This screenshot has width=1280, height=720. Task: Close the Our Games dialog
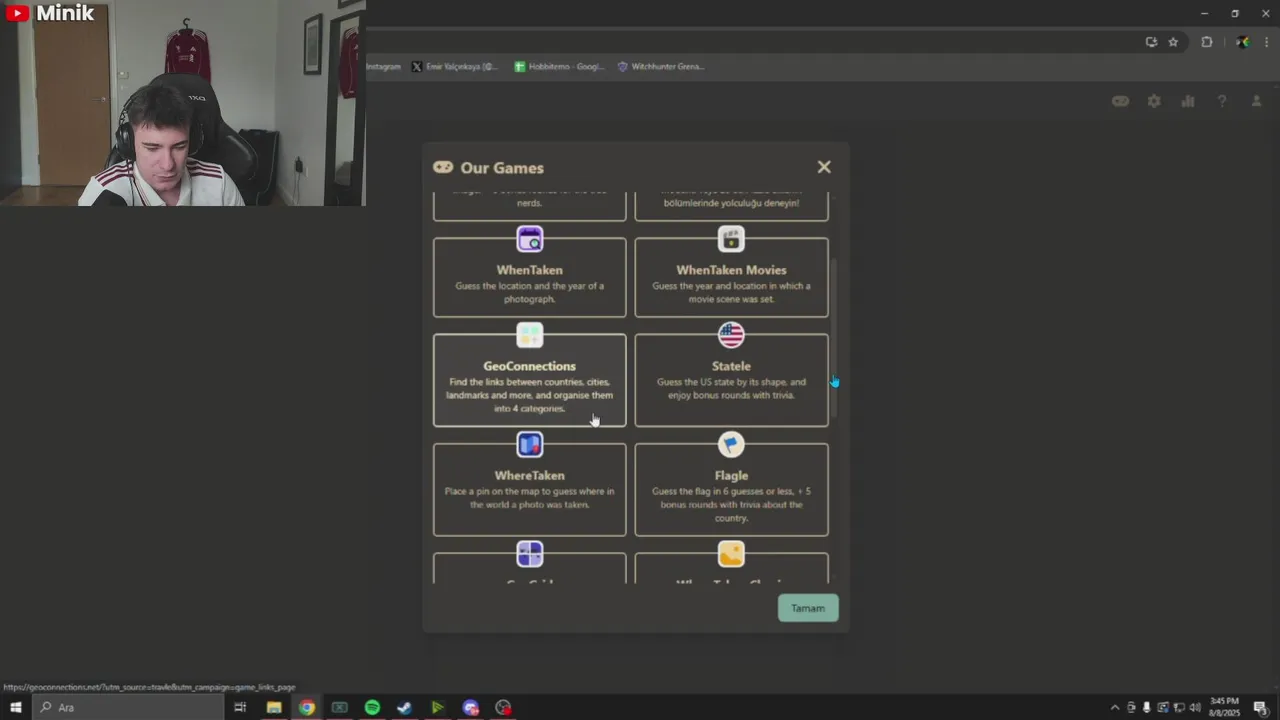(824, 167)
